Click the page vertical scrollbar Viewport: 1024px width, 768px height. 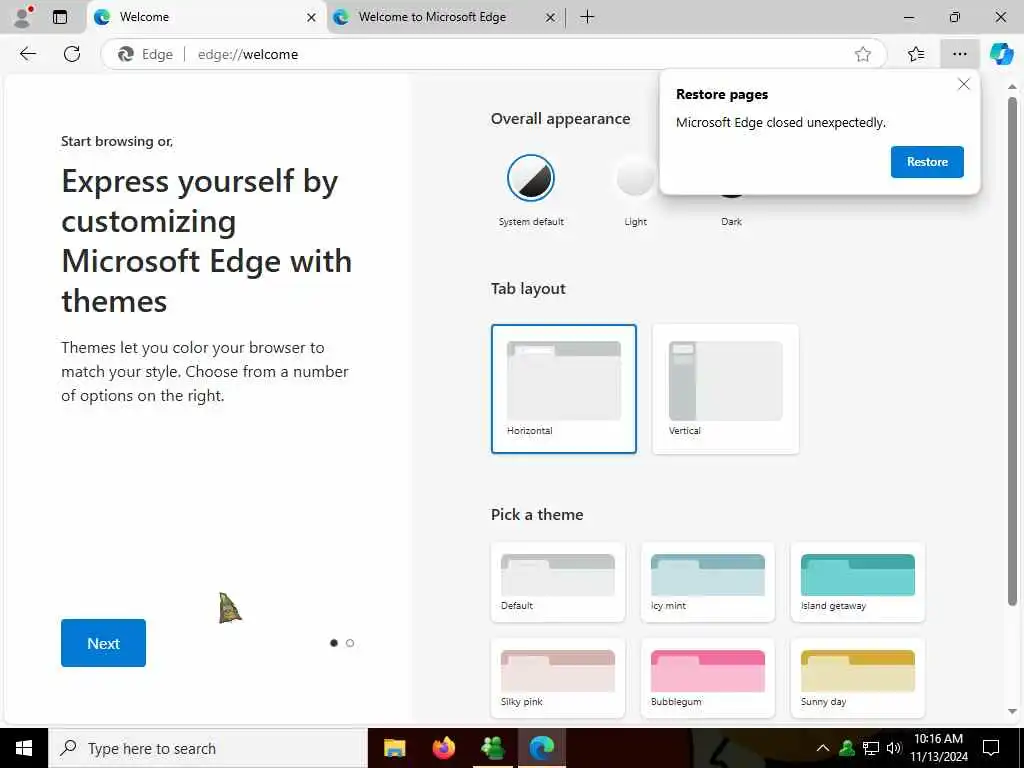(x=1012, y=353)
